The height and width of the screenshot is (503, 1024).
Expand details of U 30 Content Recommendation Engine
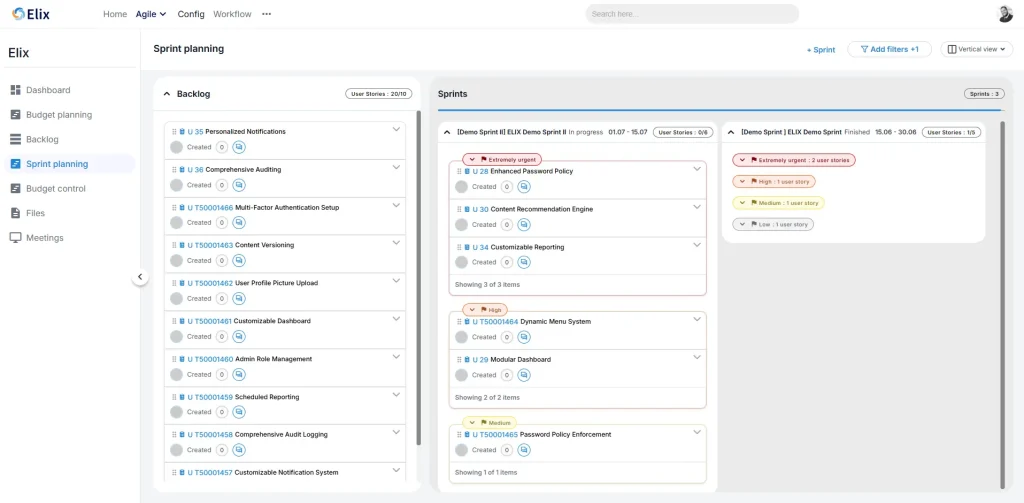(x=697, y=207)
